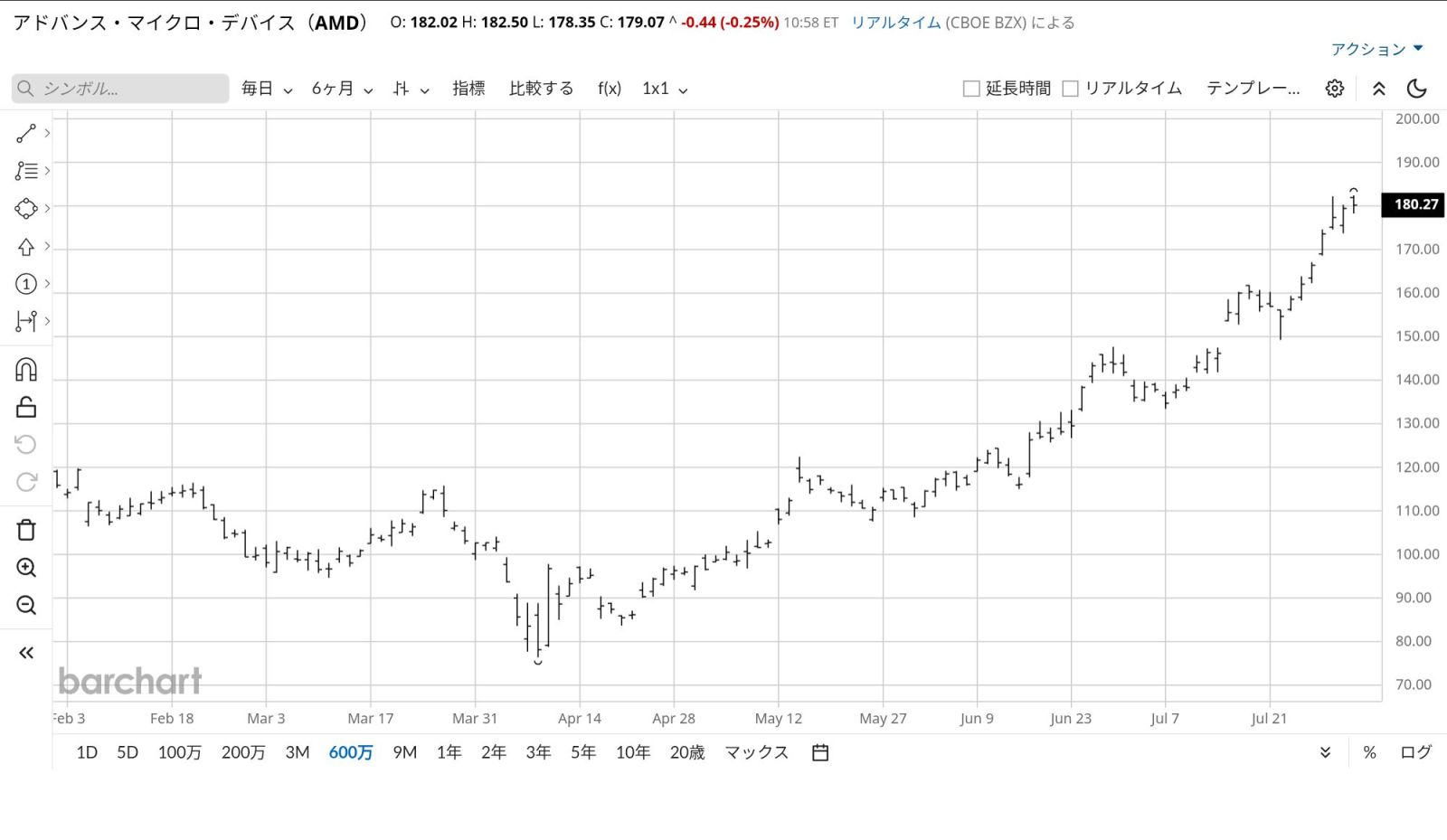This screenshot has width=1447, height=840.
Task: Enable the リアルタイム checkbox
Action: coord(1070,89)
